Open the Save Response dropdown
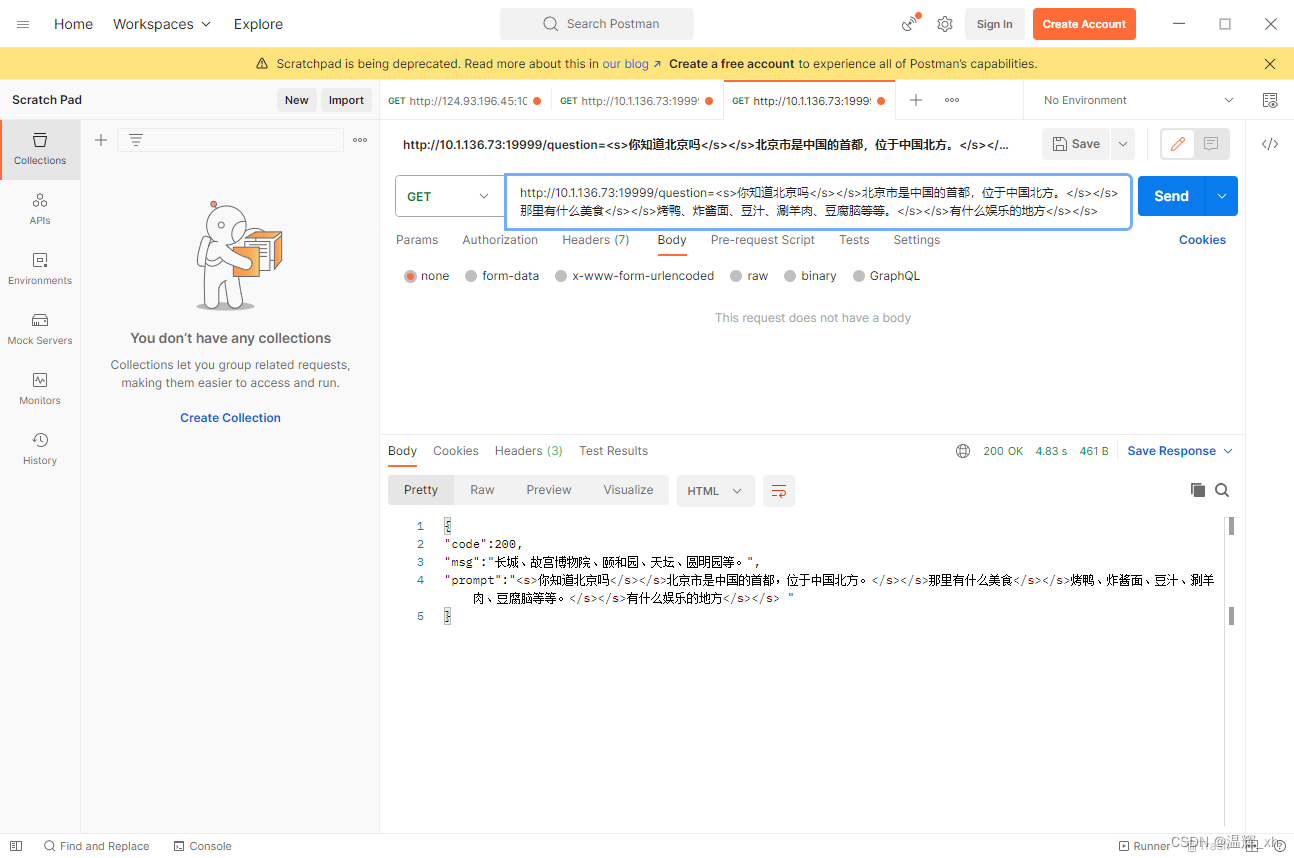Image resolution: width=1294 pixels, height=858 pixels. pyautogui.click(x=1180, y=451)
